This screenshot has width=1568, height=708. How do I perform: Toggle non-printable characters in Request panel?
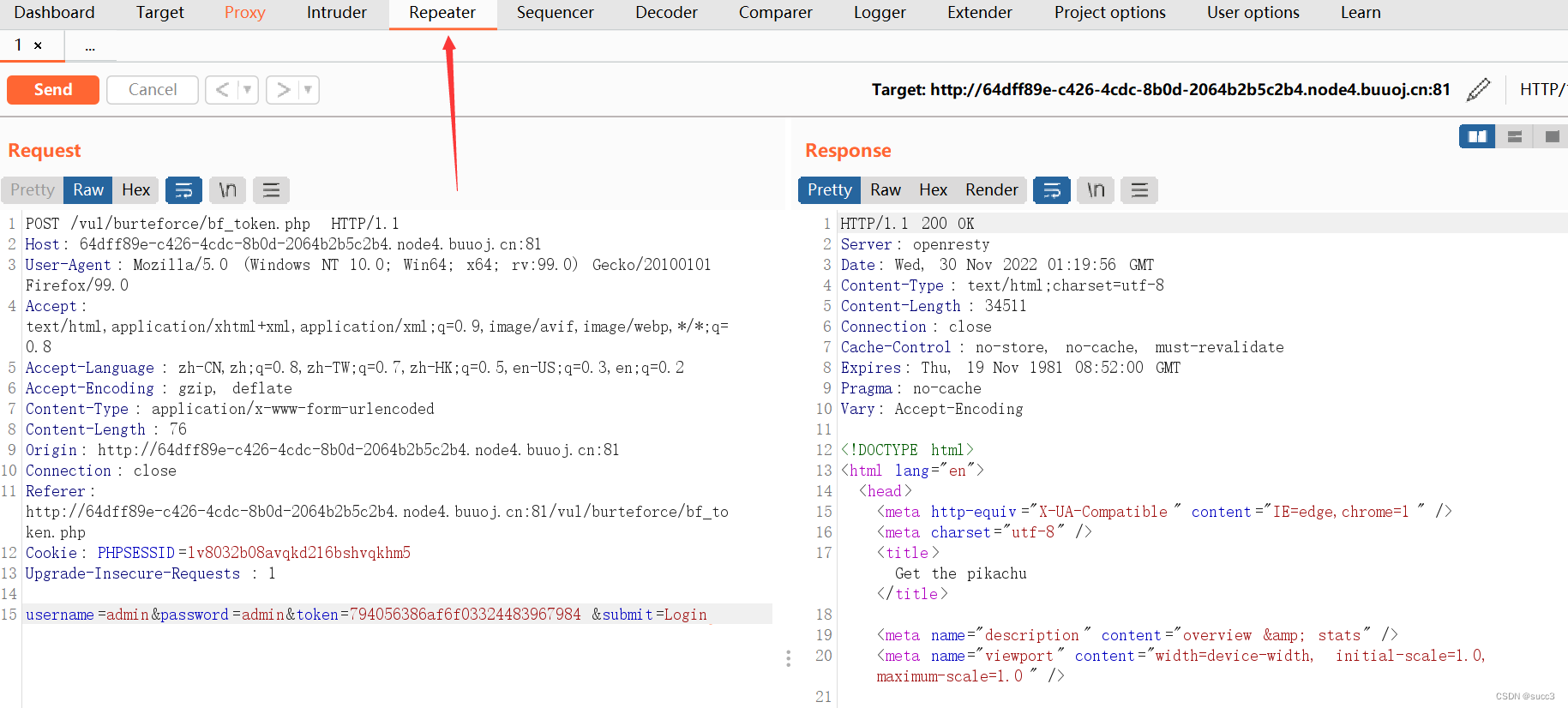(227, 189)
